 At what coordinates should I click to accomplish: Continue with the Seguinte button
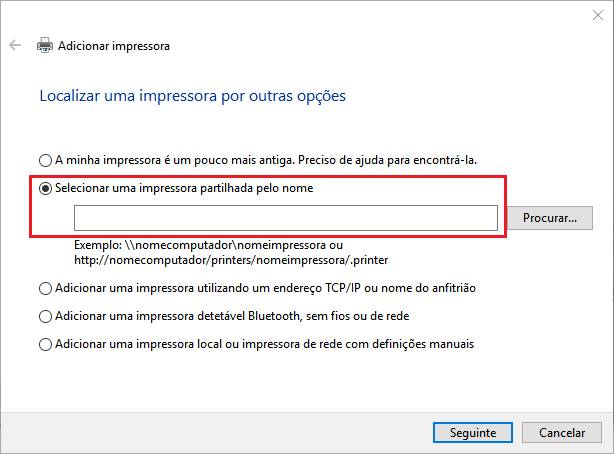473,432
